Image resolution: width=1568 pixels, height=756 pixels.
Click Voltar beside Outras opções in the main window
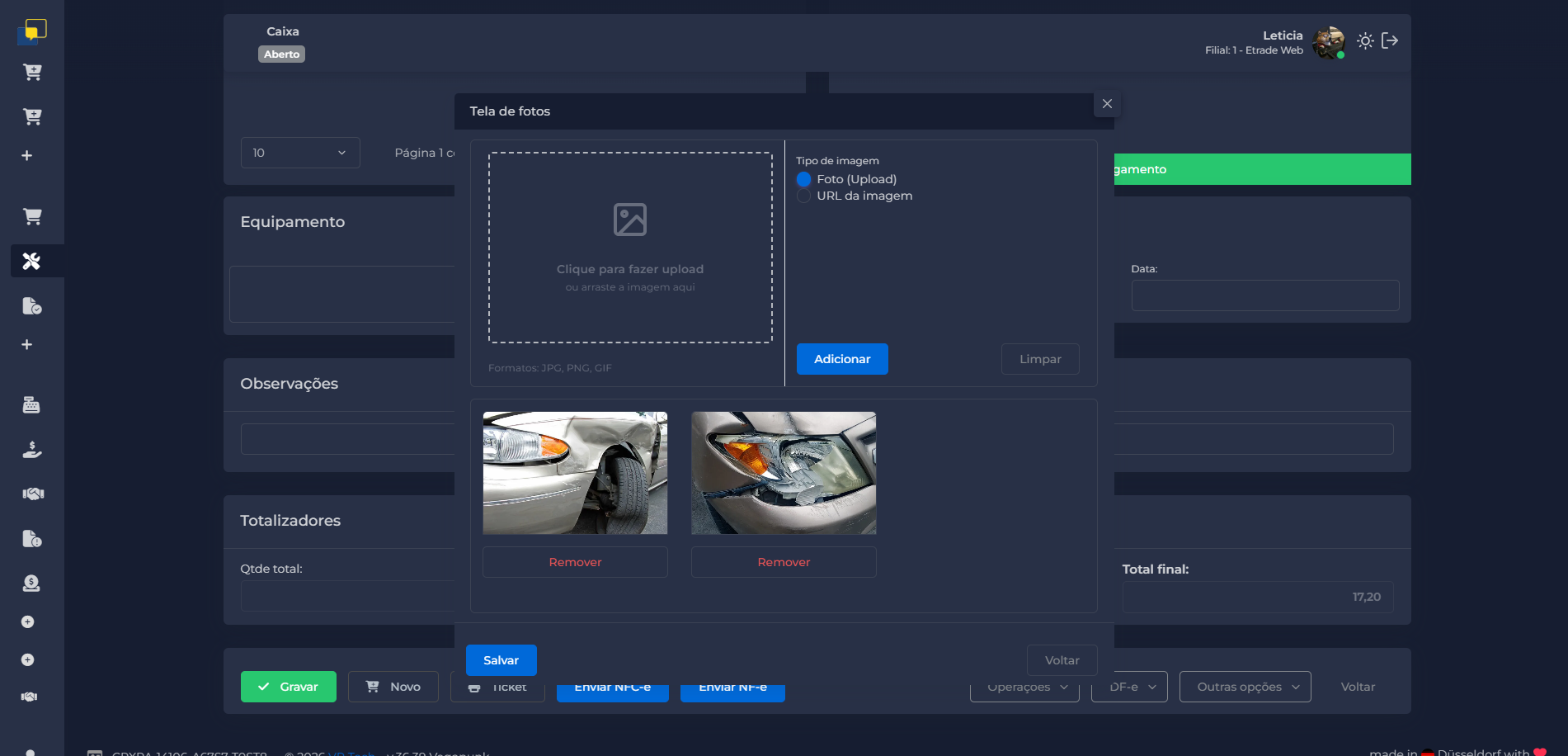coord(1358,687)
